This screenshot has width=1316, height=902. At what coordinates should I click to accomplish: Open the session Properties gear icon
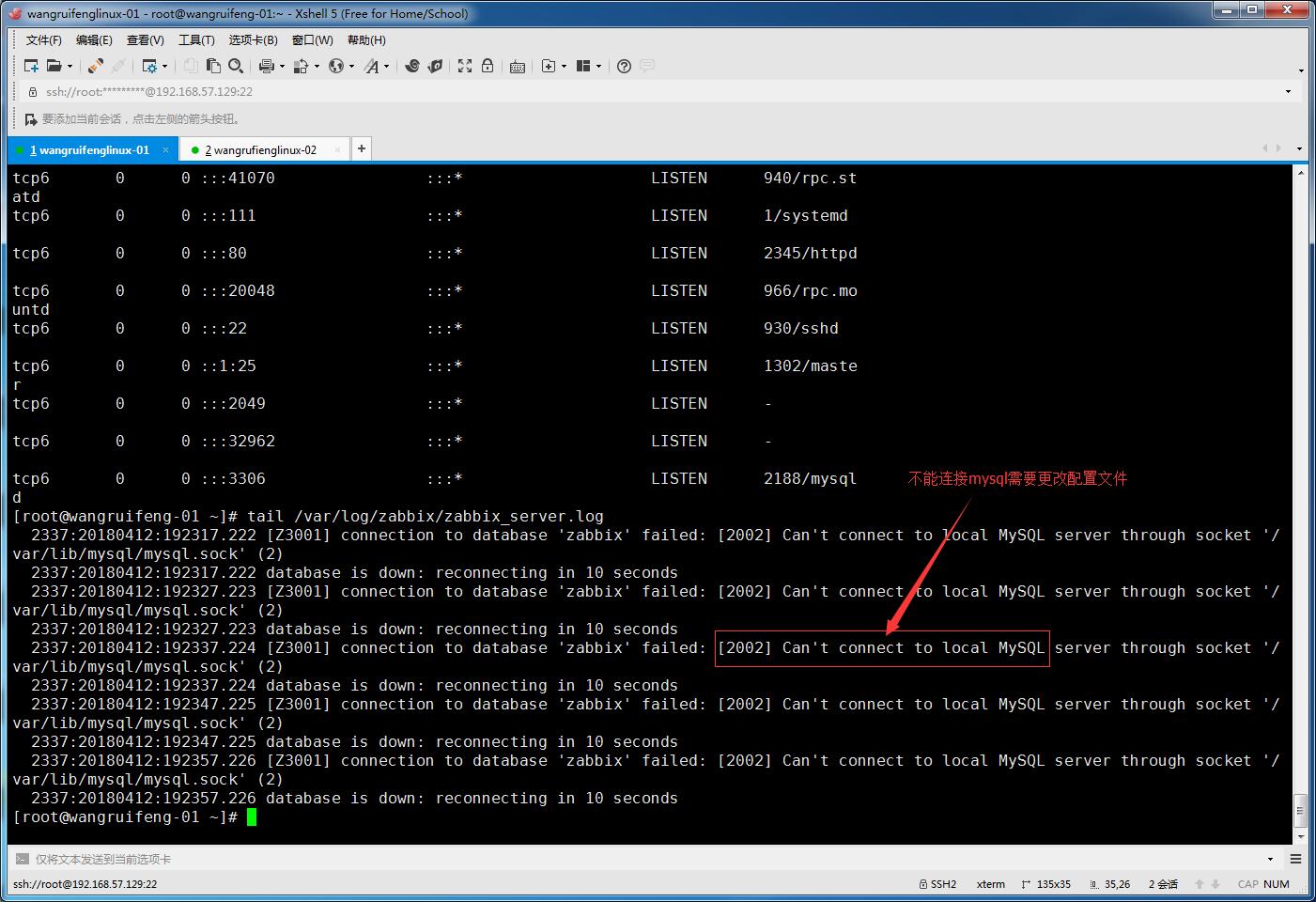tap(149, 66)
